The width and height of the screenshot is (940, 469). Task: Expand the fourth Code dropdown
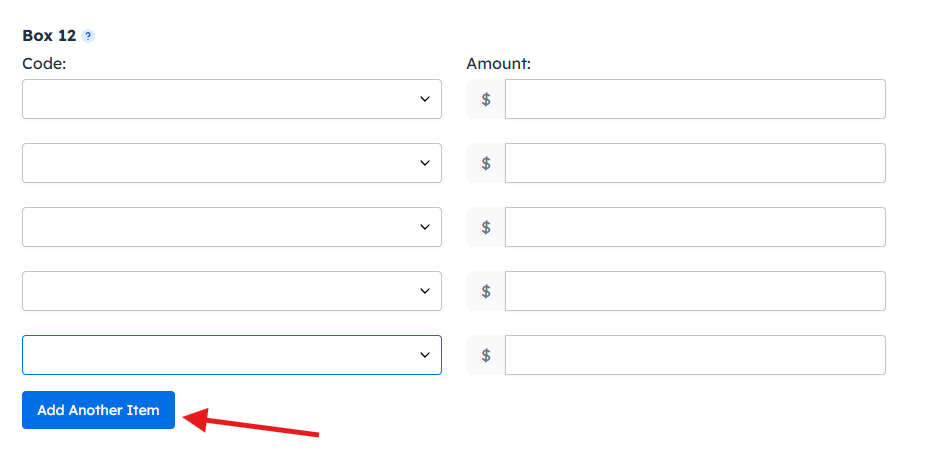[x=231, y=291]
